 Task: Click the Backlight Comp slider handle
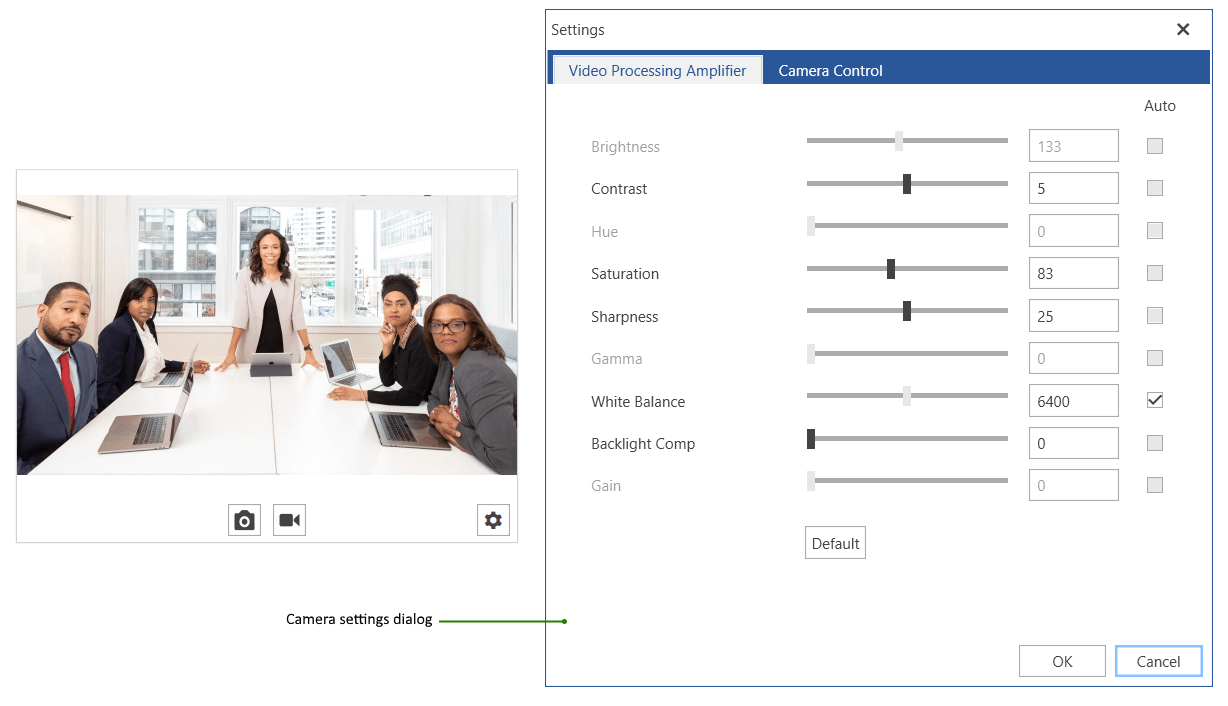810,438
